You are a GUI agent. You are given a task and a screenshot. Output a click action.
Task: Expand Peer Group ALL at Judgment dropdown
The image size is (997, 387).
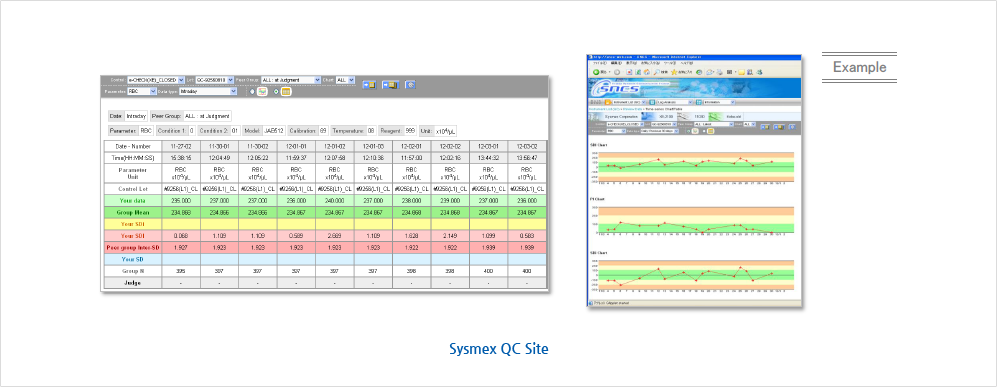[291, 80]
